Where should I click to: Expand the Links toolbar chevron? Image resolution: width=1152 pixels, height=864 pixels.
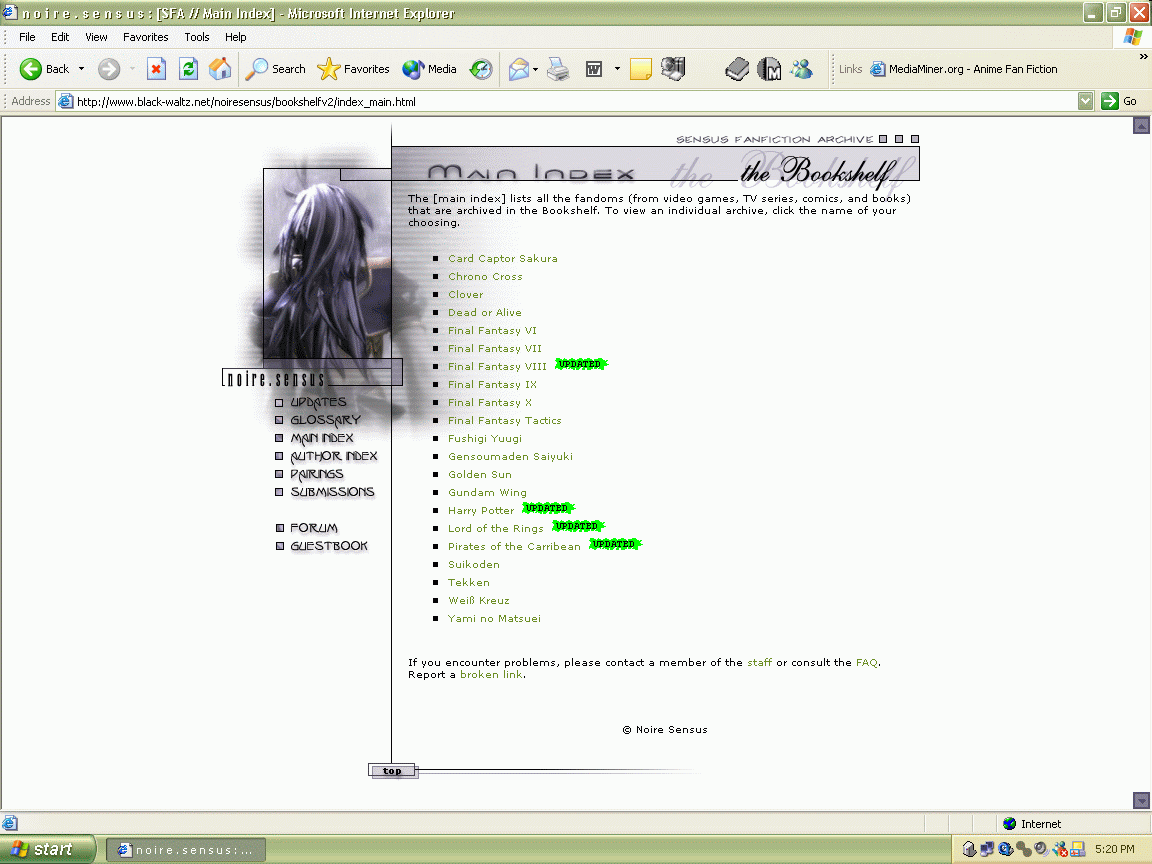(x=1143, y=57)
